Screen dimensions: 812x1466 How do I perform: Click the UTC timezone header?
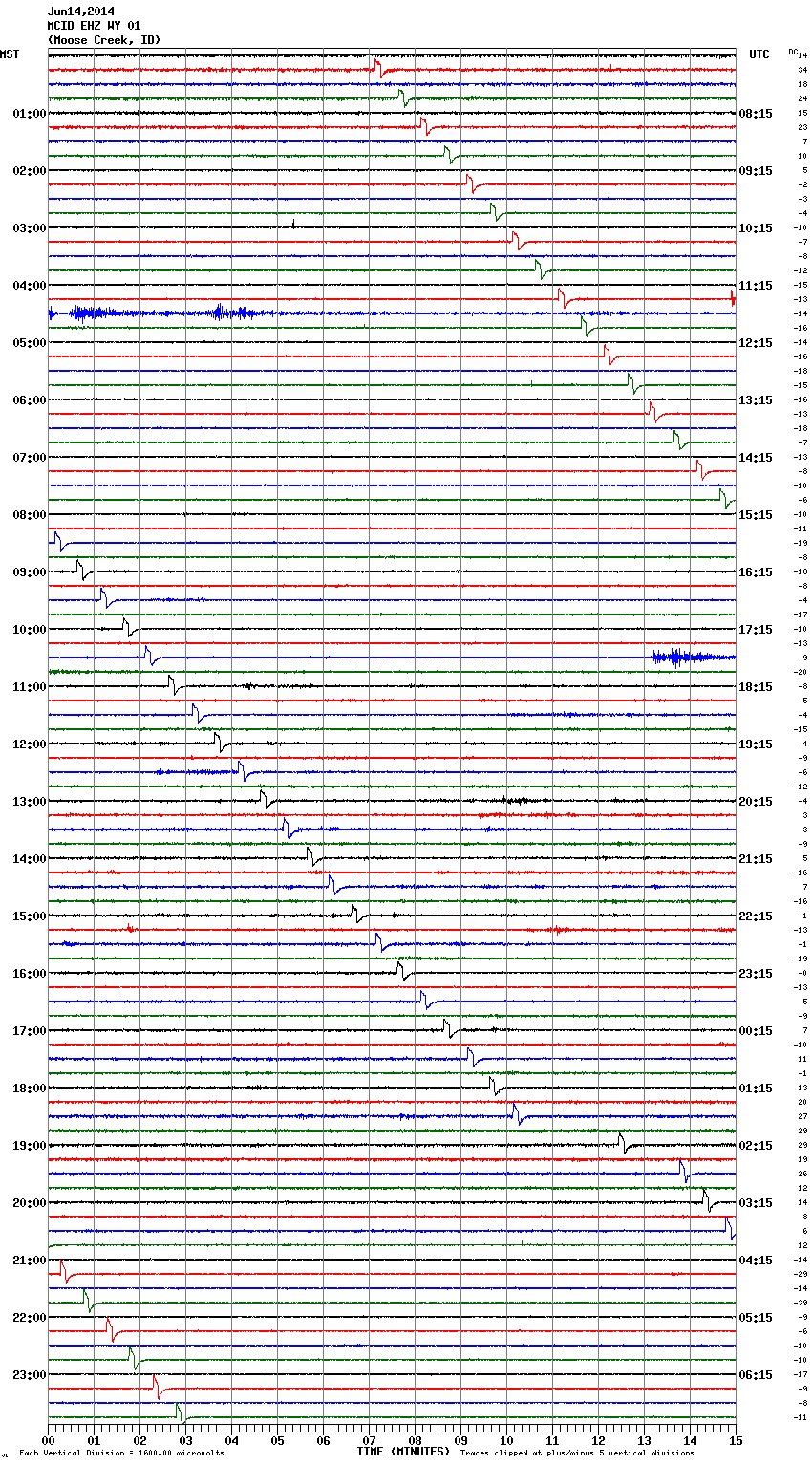tap(759, 54)
